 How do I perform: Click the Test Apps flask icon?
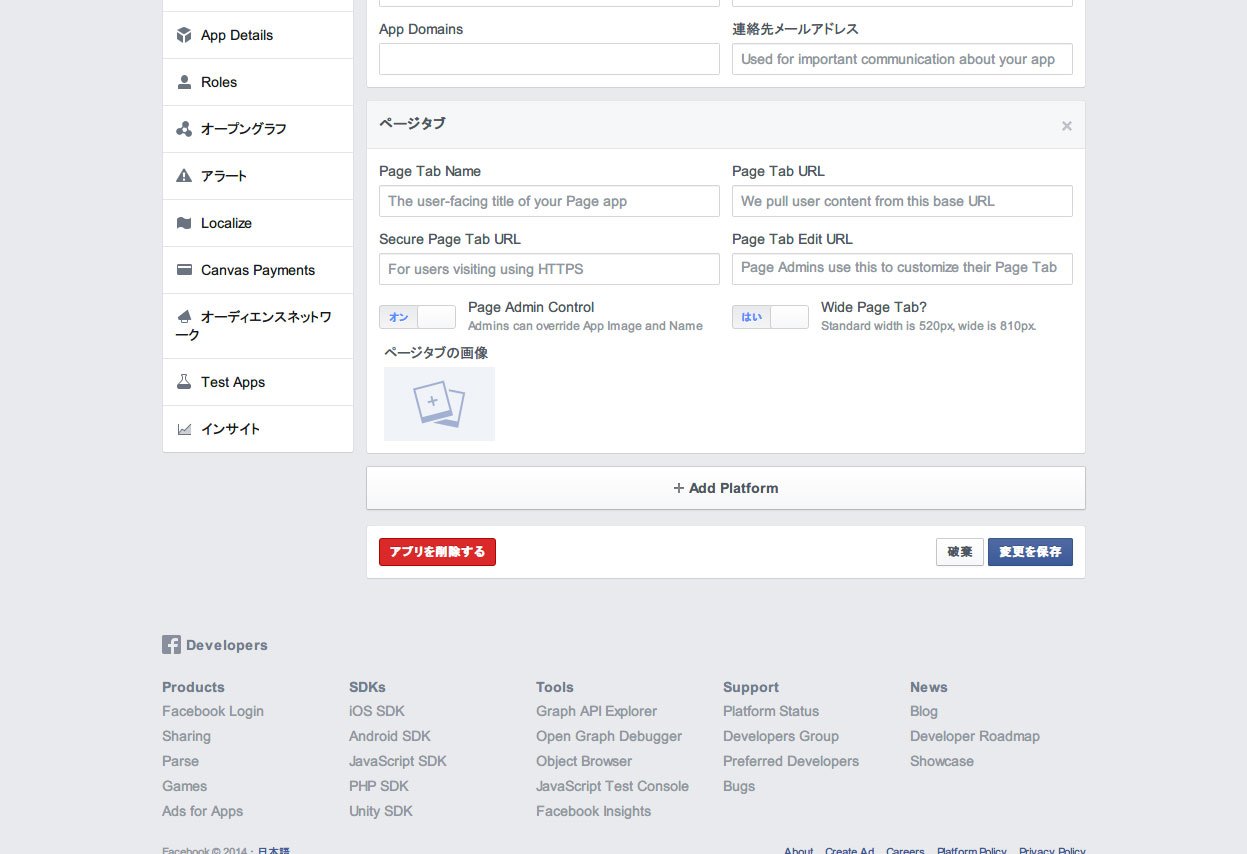click(184, 382)
